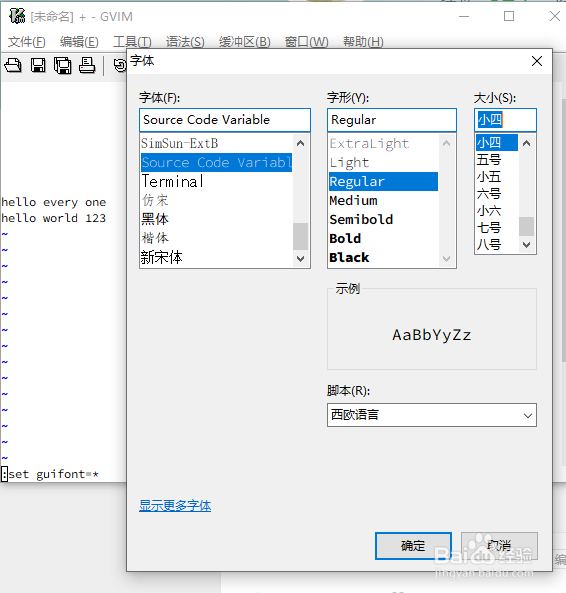This screenshot has height=593, width=566.
Task: Click style list scroll down arrow
Action: (447, 259)
